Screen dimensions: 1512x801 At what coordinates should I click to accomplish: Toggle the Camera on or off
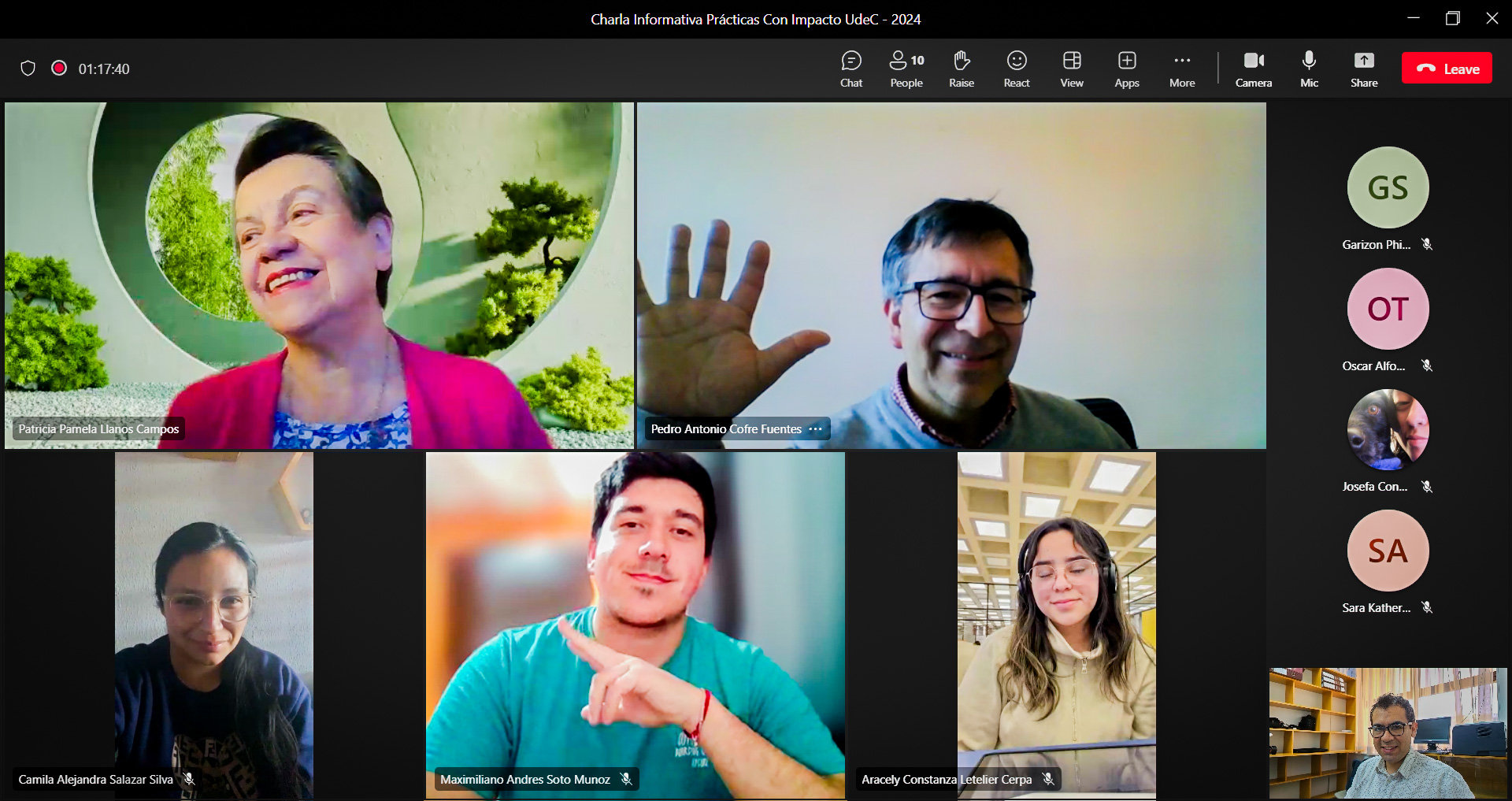[x=1253, y=69]
